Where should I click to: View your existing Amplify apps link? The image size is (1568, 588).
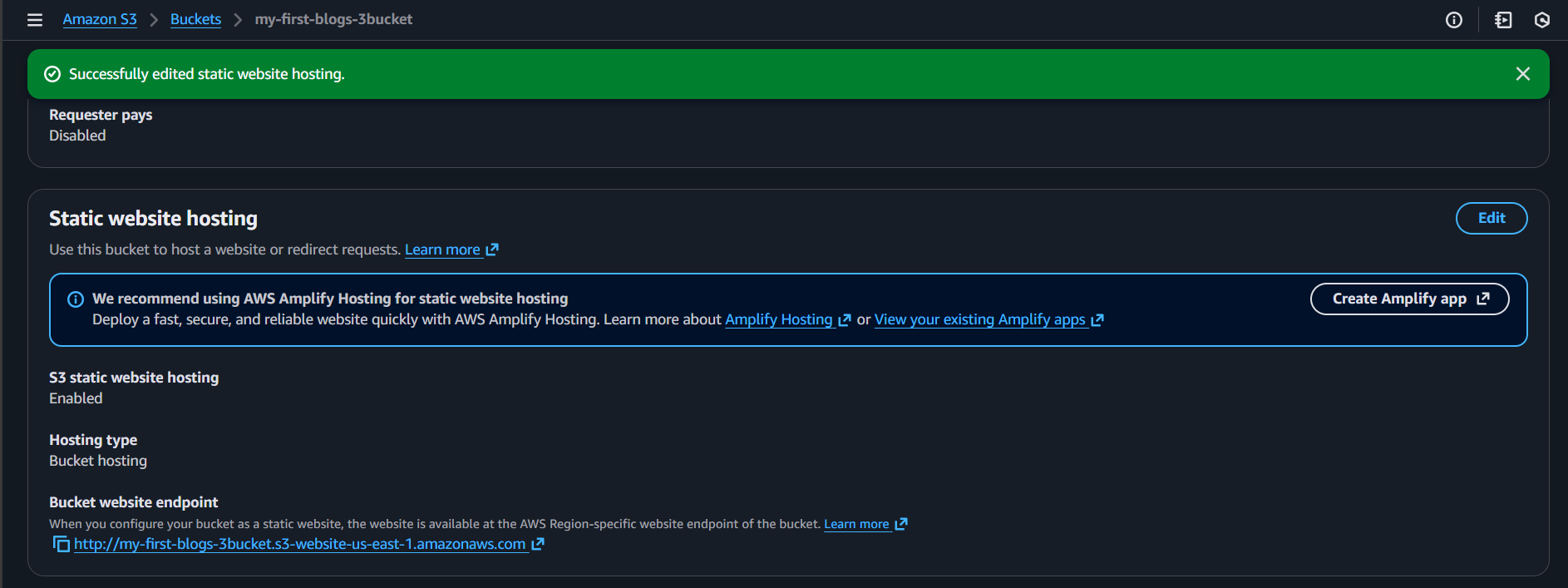pos(989,319)
